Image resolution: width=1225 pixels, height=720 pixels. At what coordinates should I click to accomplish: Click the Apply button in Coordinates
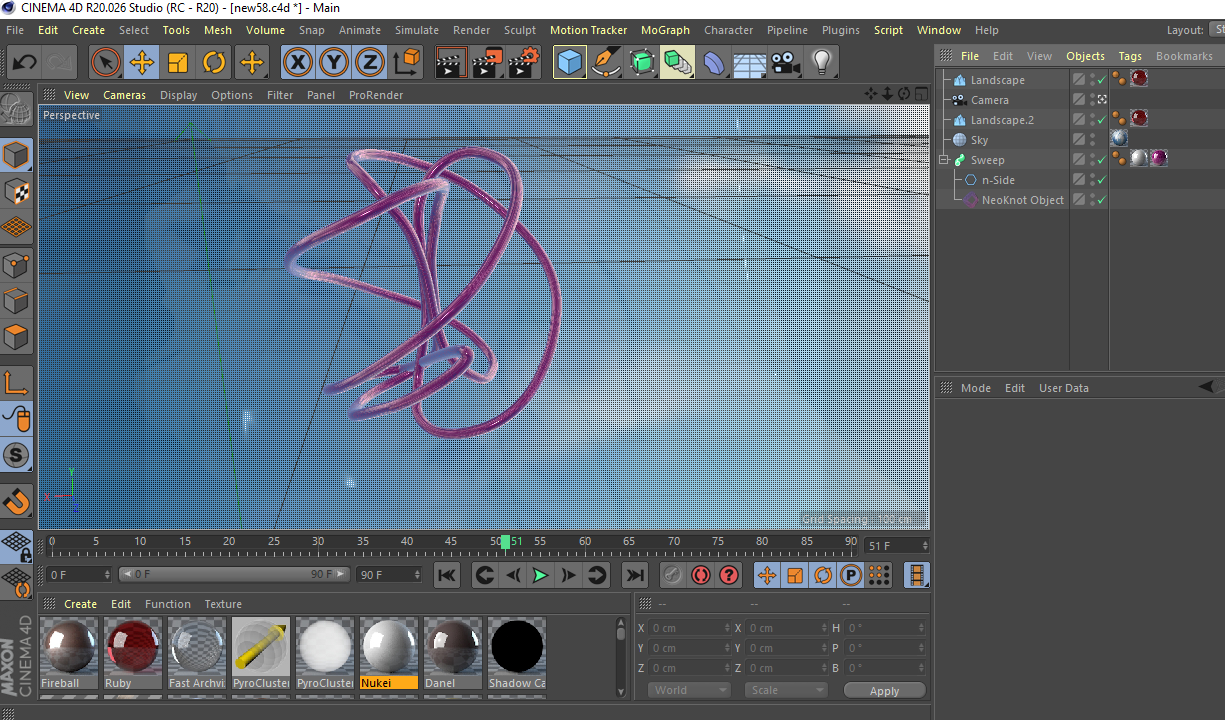click(x=884, y=691)
